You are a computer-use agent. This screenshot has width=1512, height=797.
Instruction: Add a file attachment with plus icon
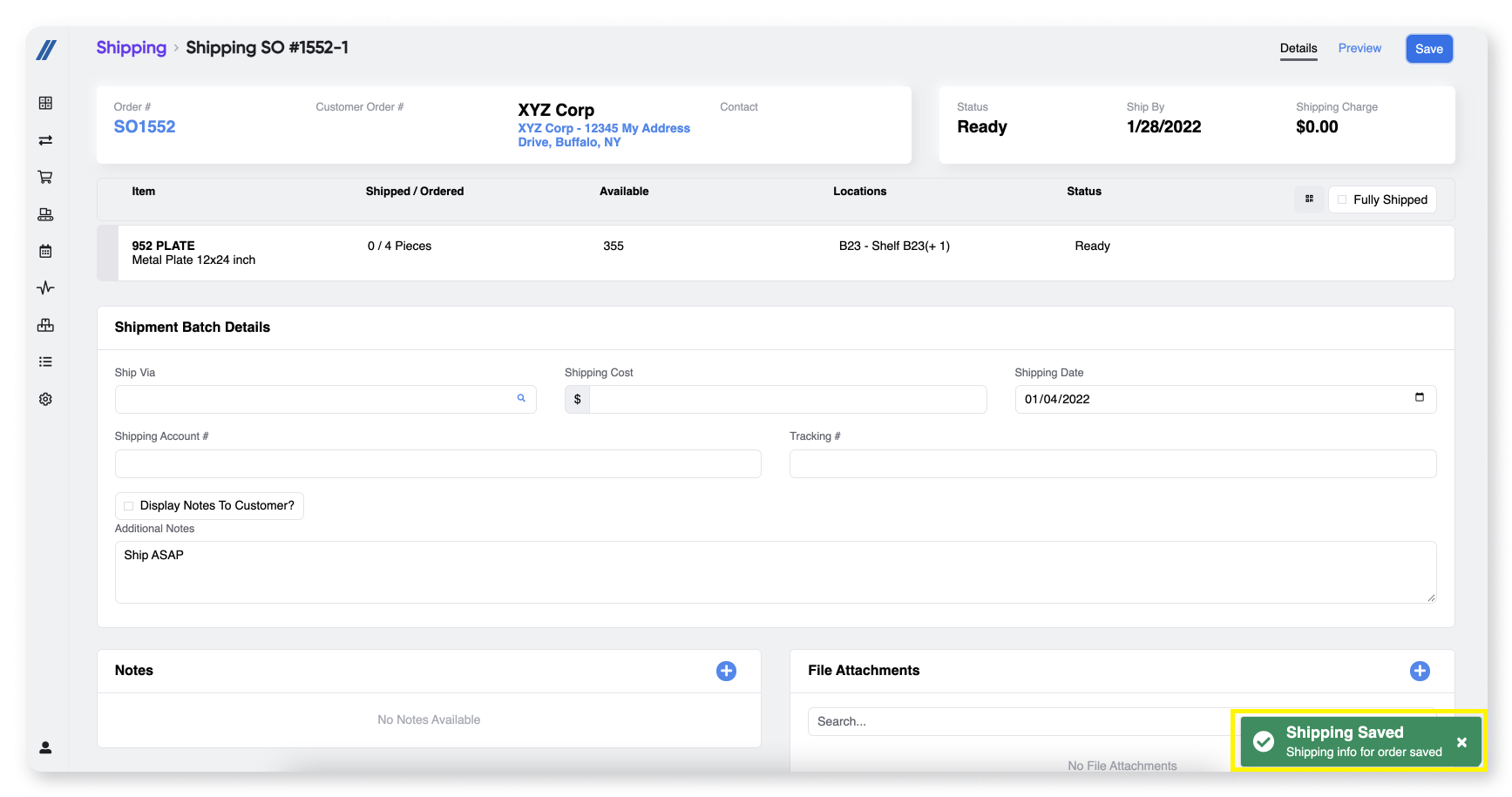(1419, 671)
